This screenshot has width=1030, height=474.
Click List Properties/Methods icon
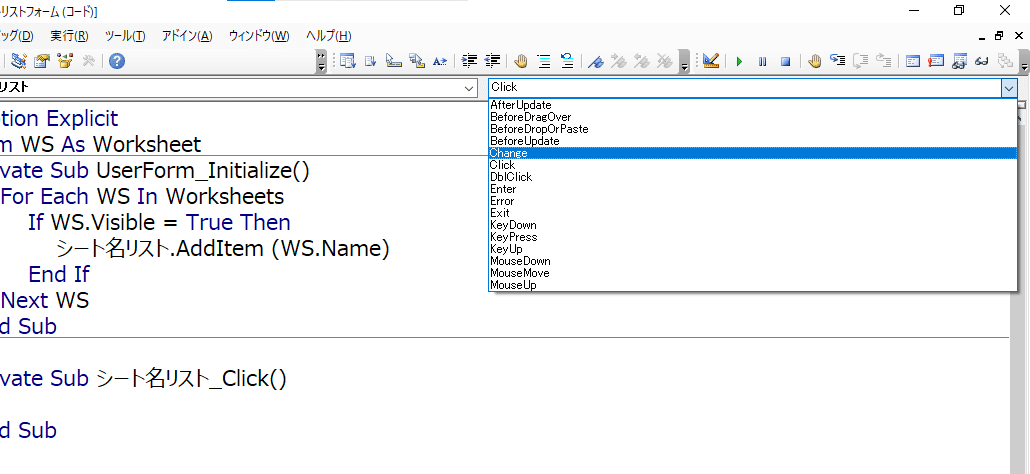point(347,61)
